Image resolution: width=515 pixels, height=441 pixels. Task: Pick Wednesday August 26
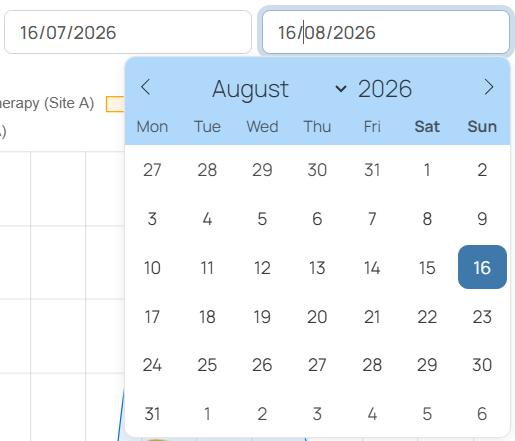click(x=262, y=365)
